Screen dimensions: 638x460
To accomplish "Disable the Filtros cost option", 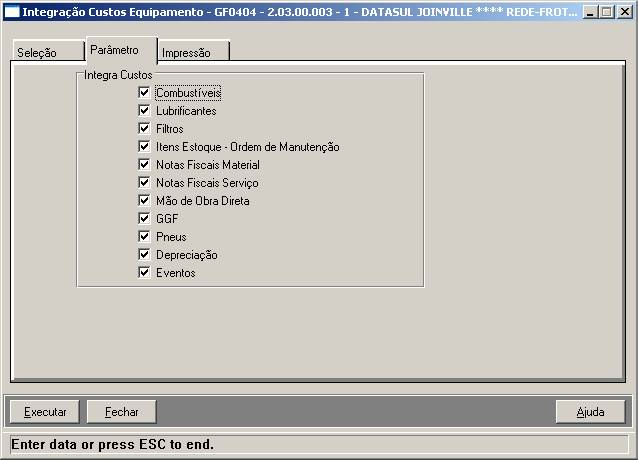I will [144, 128].
